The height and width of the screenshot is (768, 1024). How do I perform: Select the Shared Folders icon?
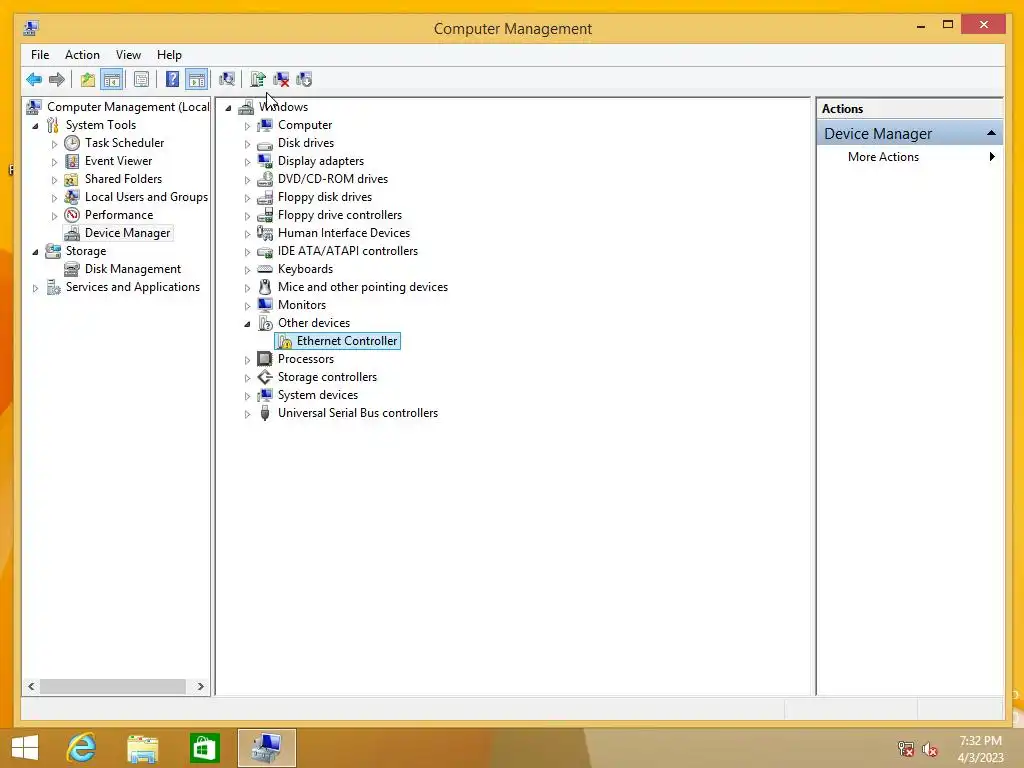coord(72,179)
